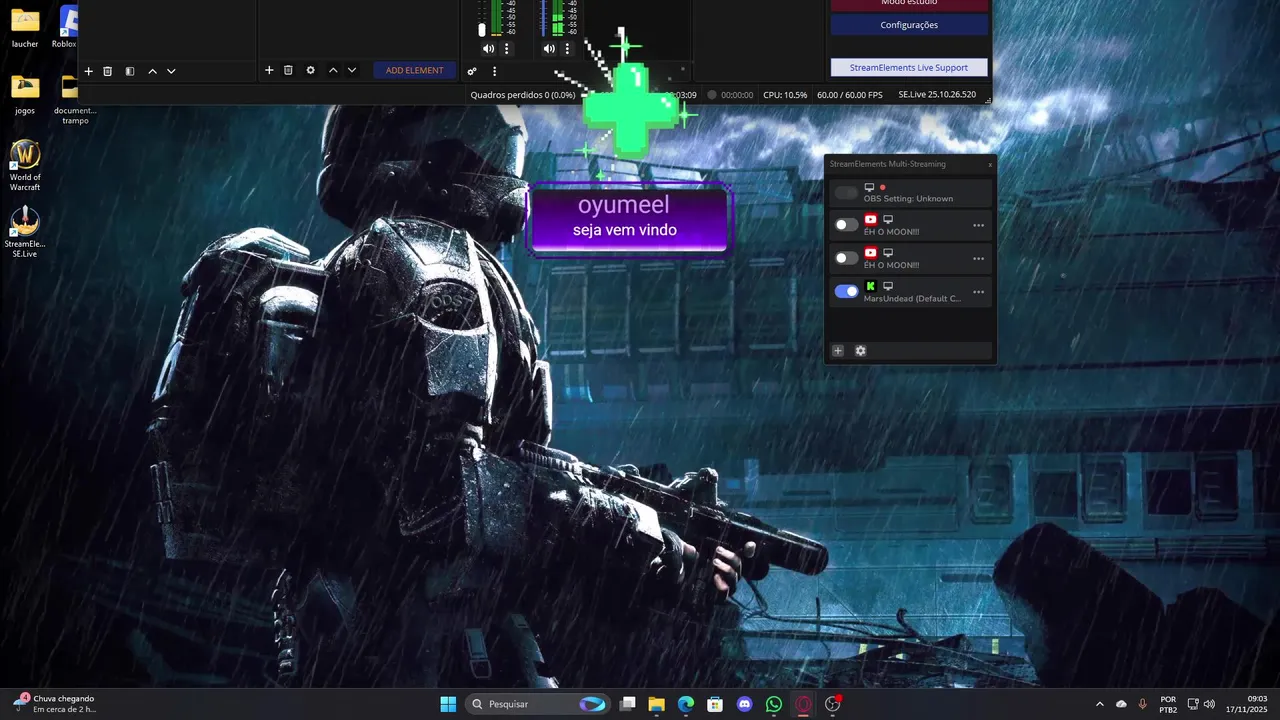Screen dimensions: 1280x720
Task: Click the Kick logo on MarsUndead row
Action: point(870,286)
